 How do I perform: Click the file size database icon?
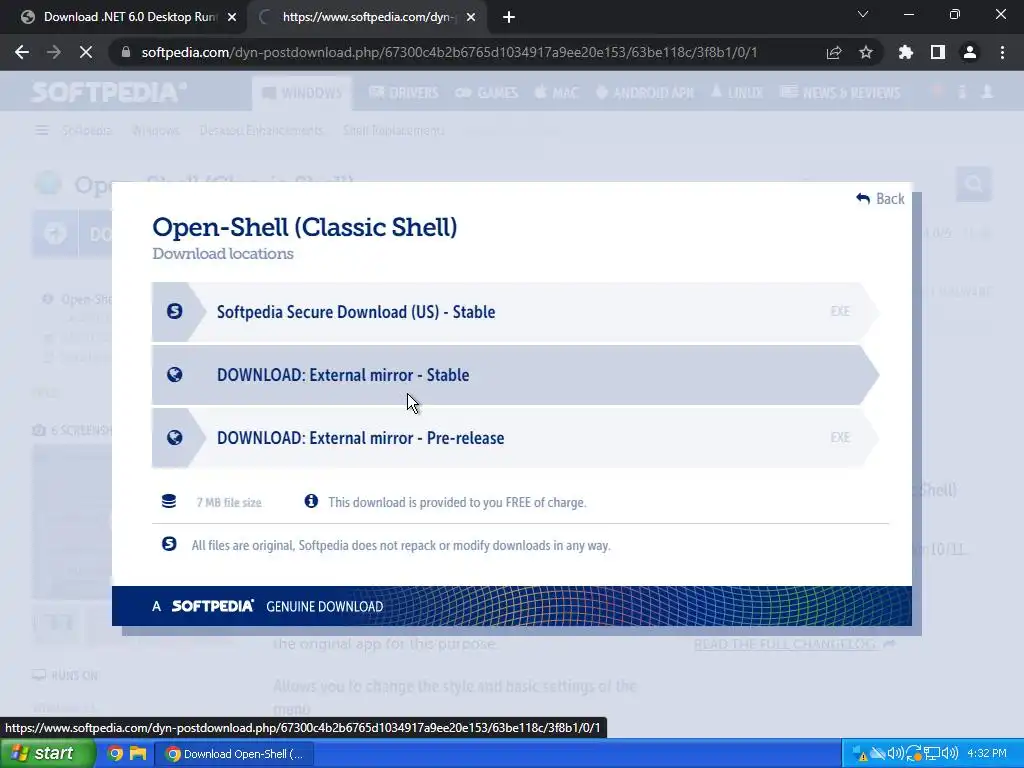(168, 501)
